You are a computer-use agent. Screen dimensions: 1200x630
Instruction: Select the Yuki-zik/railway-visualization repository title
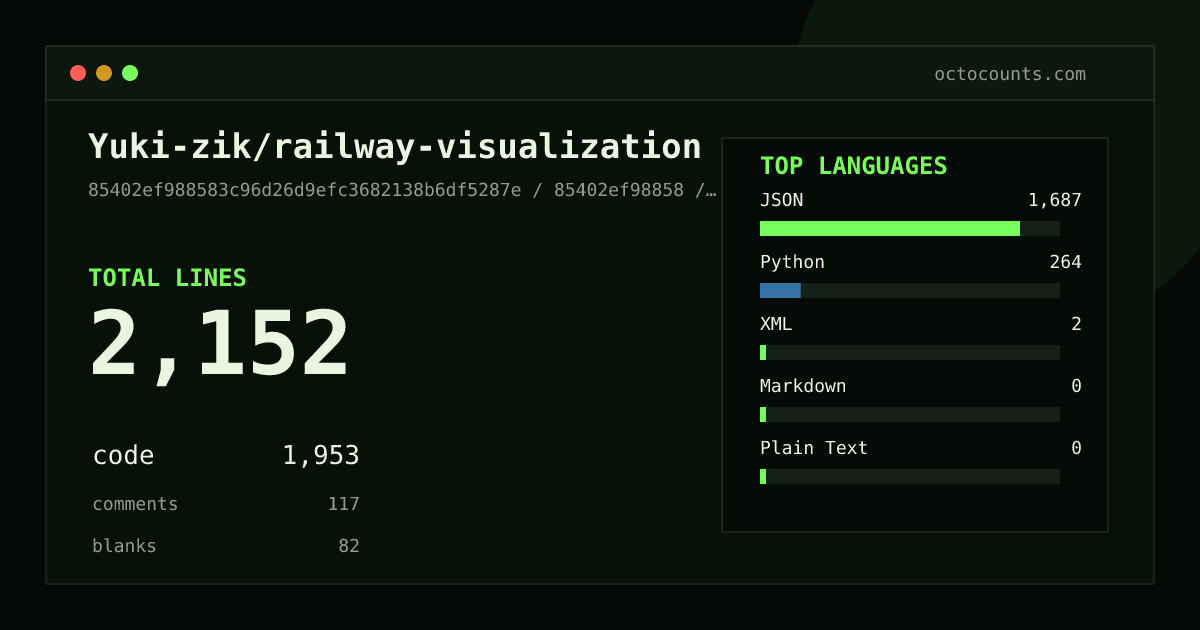[395, 147]
